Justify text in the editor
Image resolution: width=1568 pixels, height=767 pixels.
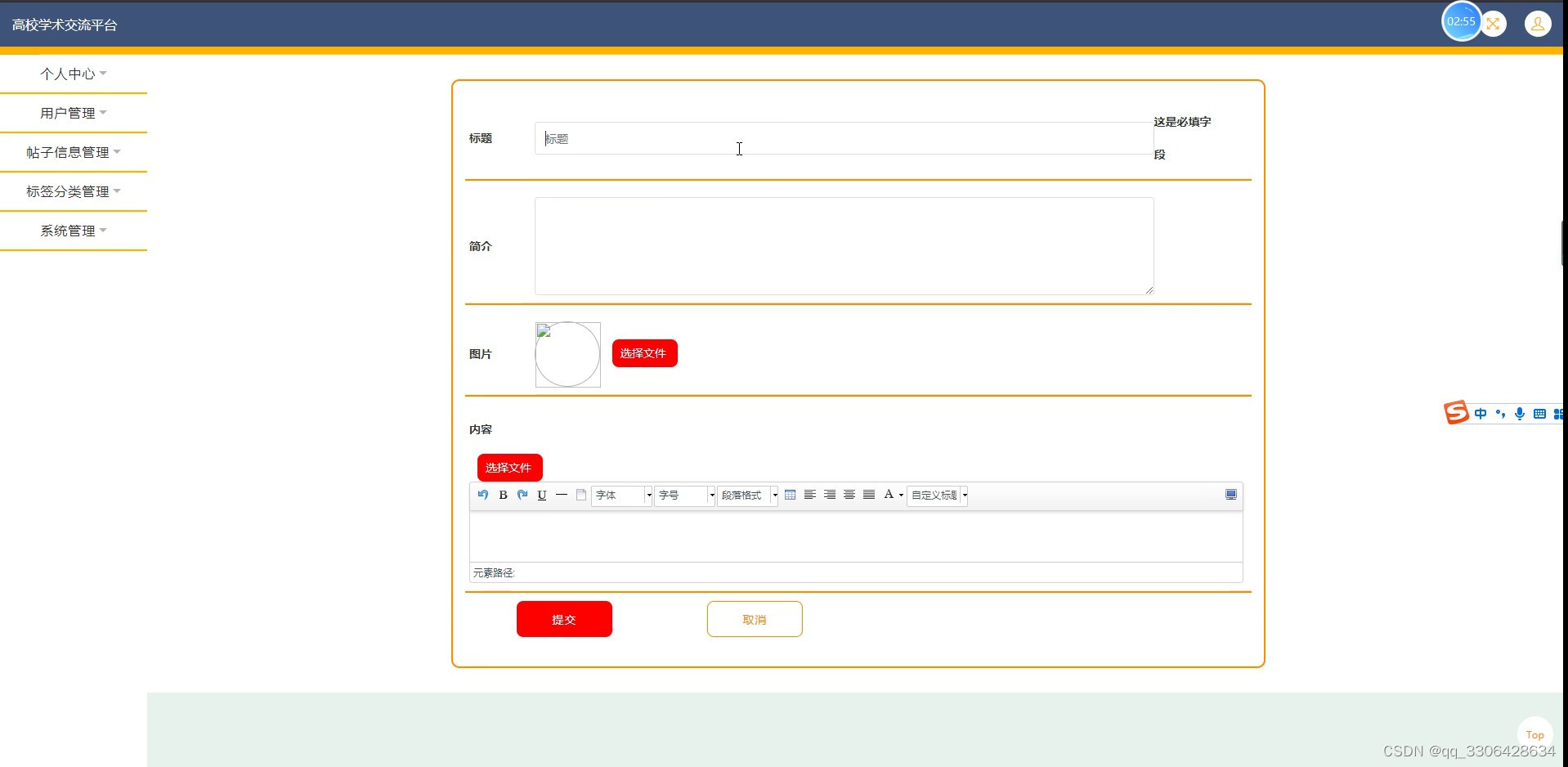click(869, 495)
